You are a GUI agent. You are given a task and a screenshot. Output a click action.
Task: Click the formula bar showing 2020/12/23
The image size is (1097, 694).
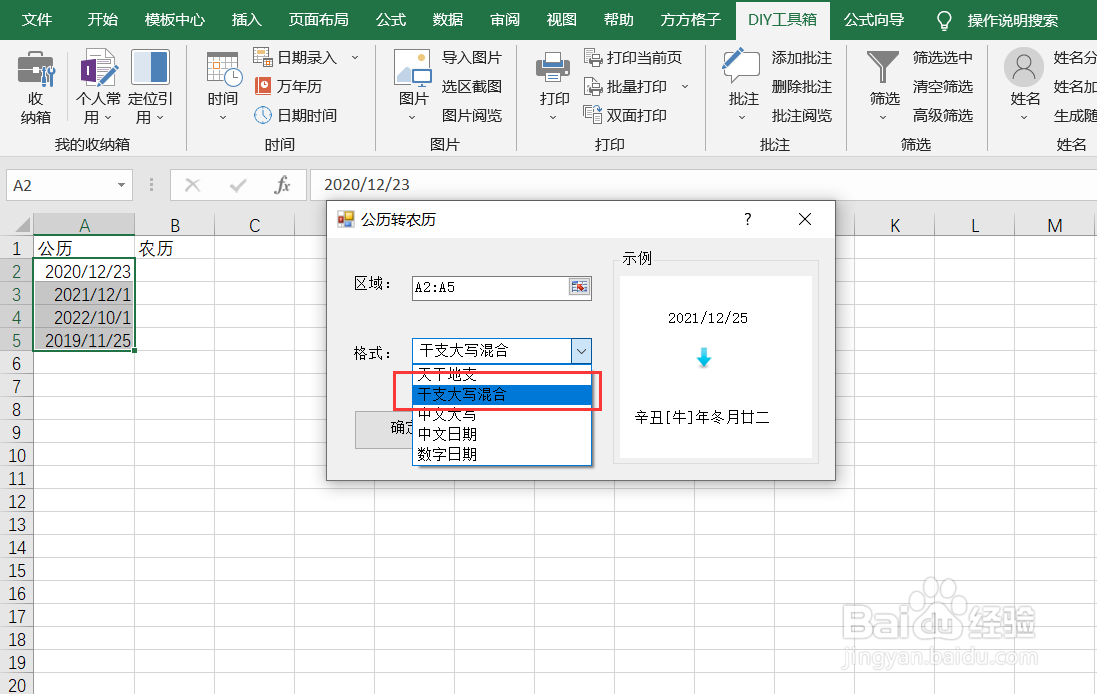pos(703,185)
